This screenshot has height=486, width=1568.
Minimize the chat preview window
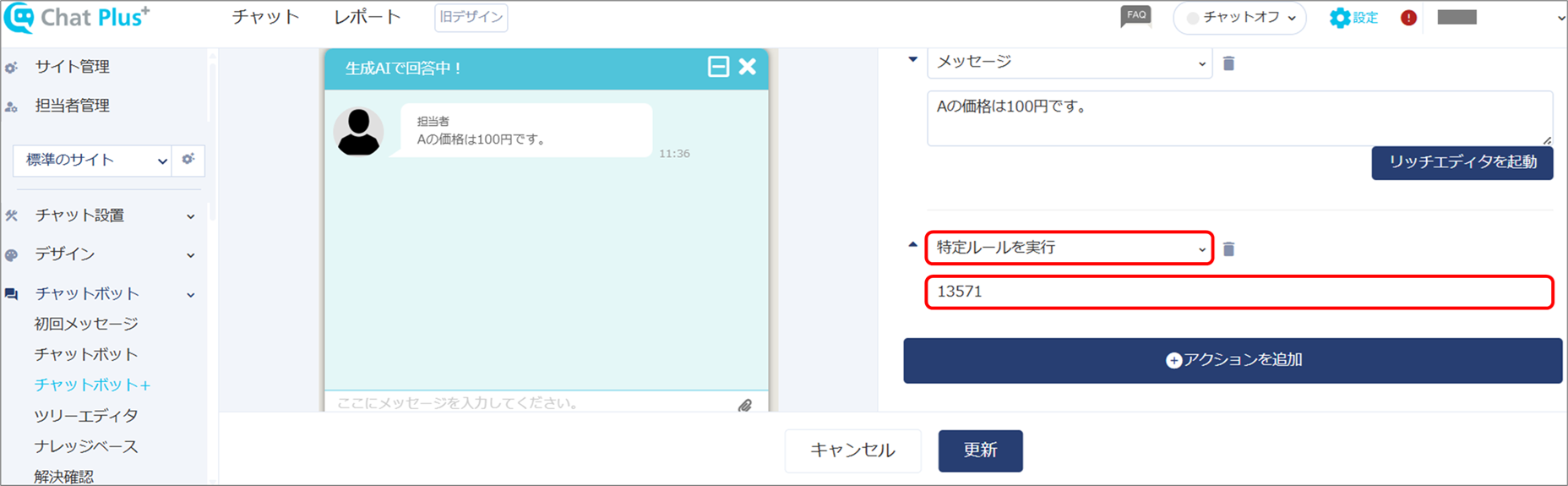point(718,67)
